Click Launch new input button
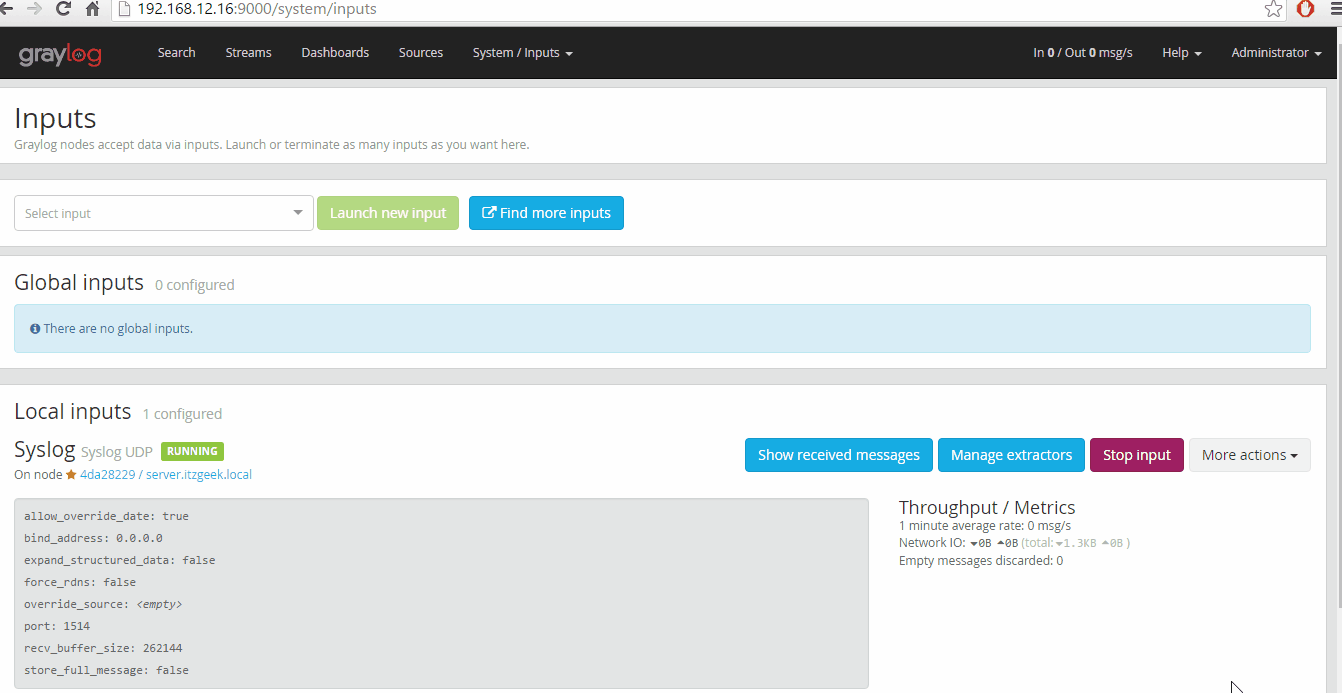The width and height of the screenshot is (1342, 693). (x=388, y=213)
